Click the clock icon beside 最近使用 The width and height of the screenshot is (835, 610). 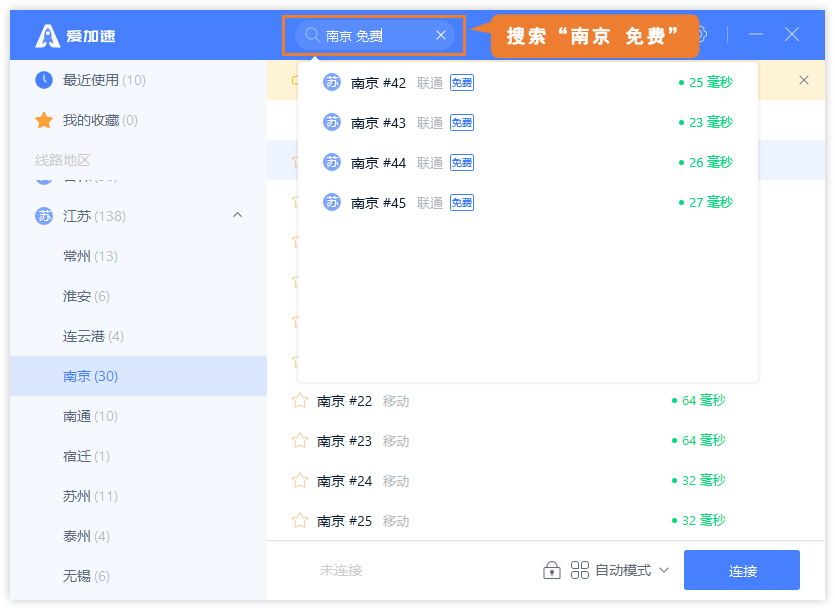point(44,80)
